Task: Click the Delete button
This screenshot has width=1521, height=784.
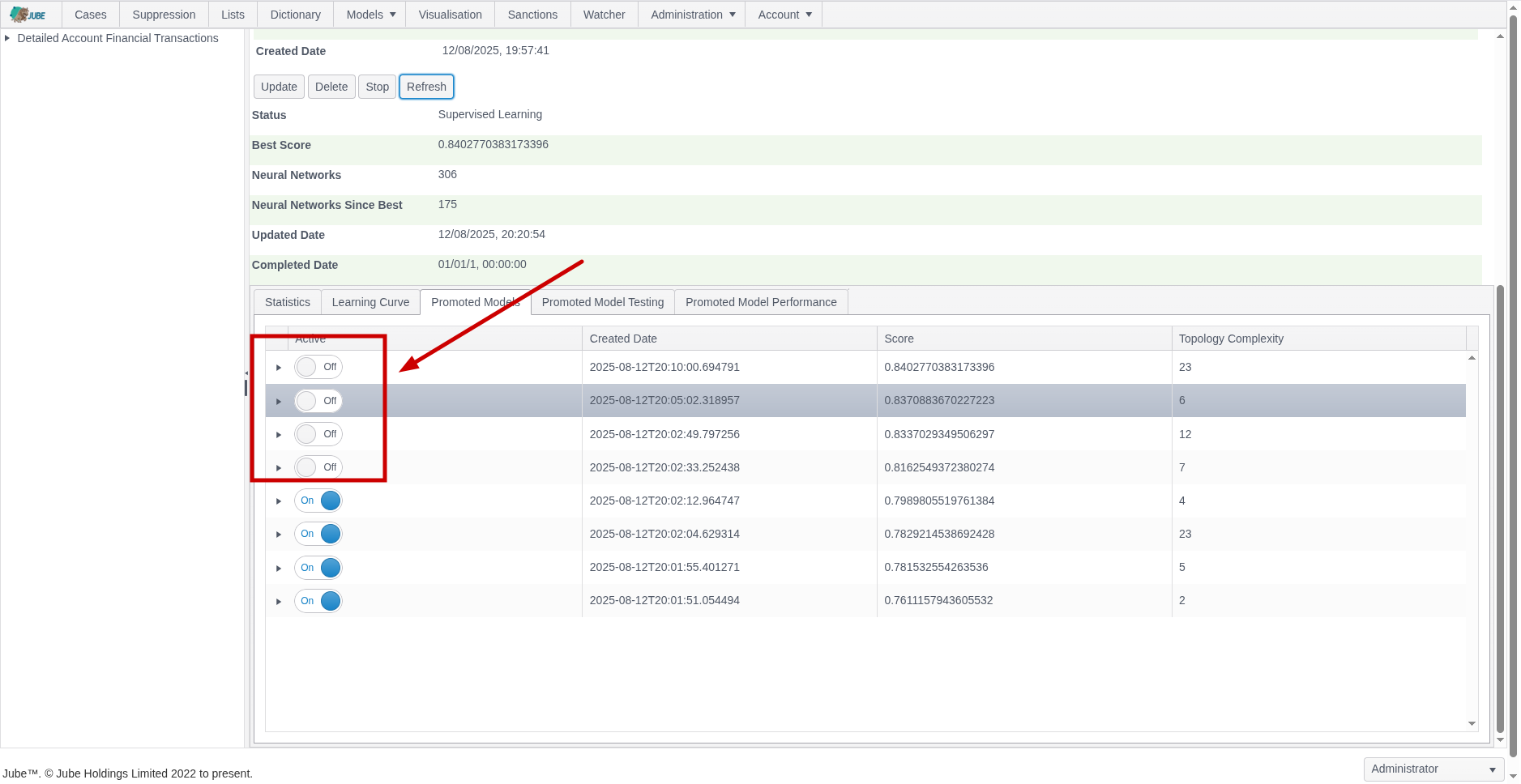Action: [331, 87]
